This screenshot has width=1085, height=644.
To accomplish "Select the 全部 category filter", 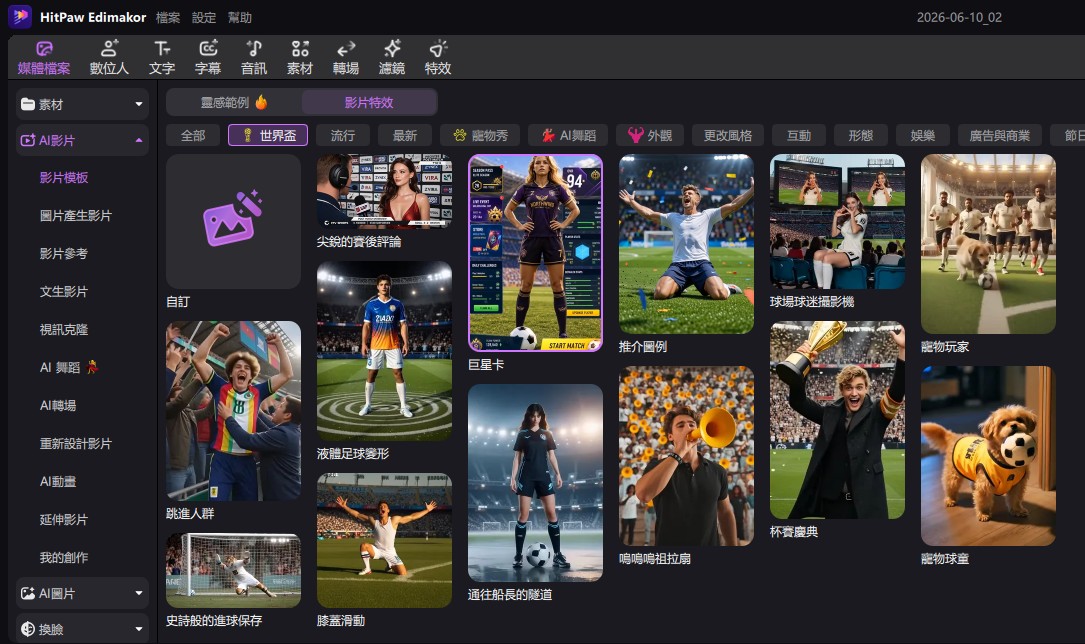I will pos(193,136).
